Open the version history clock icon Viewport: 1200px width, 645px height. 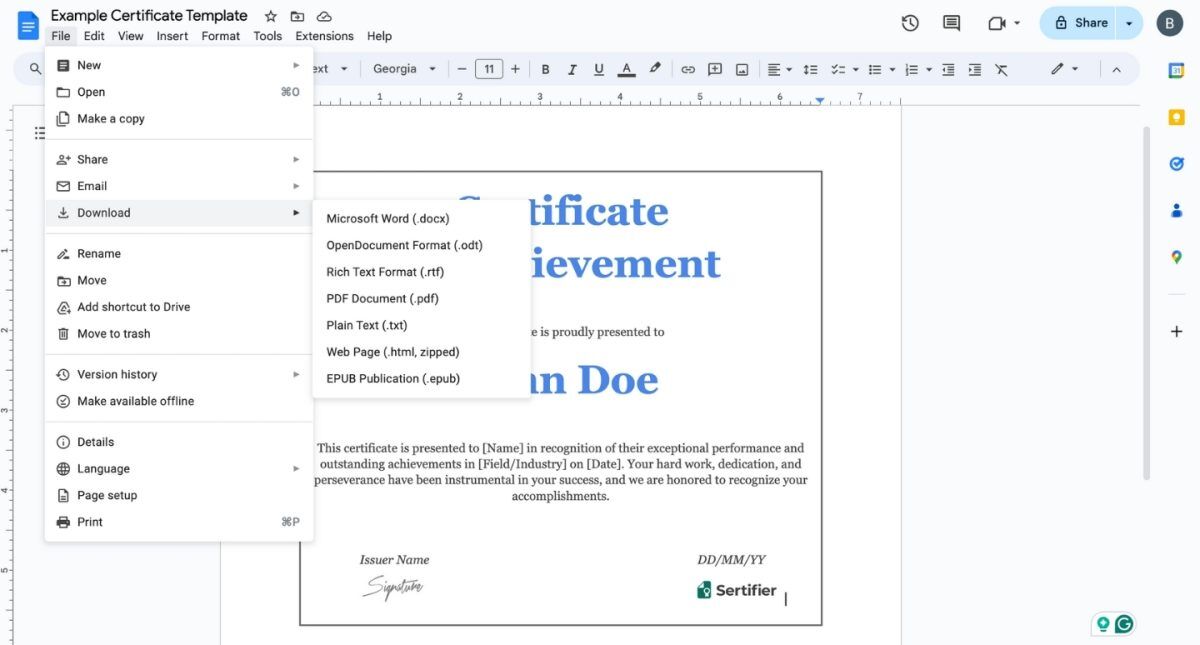(x=909, y=22)
